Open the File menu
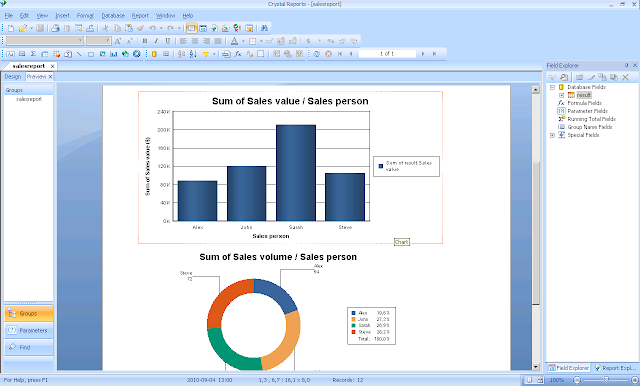The width and height of the screenshot is (640, 386). tap(9, 16)
